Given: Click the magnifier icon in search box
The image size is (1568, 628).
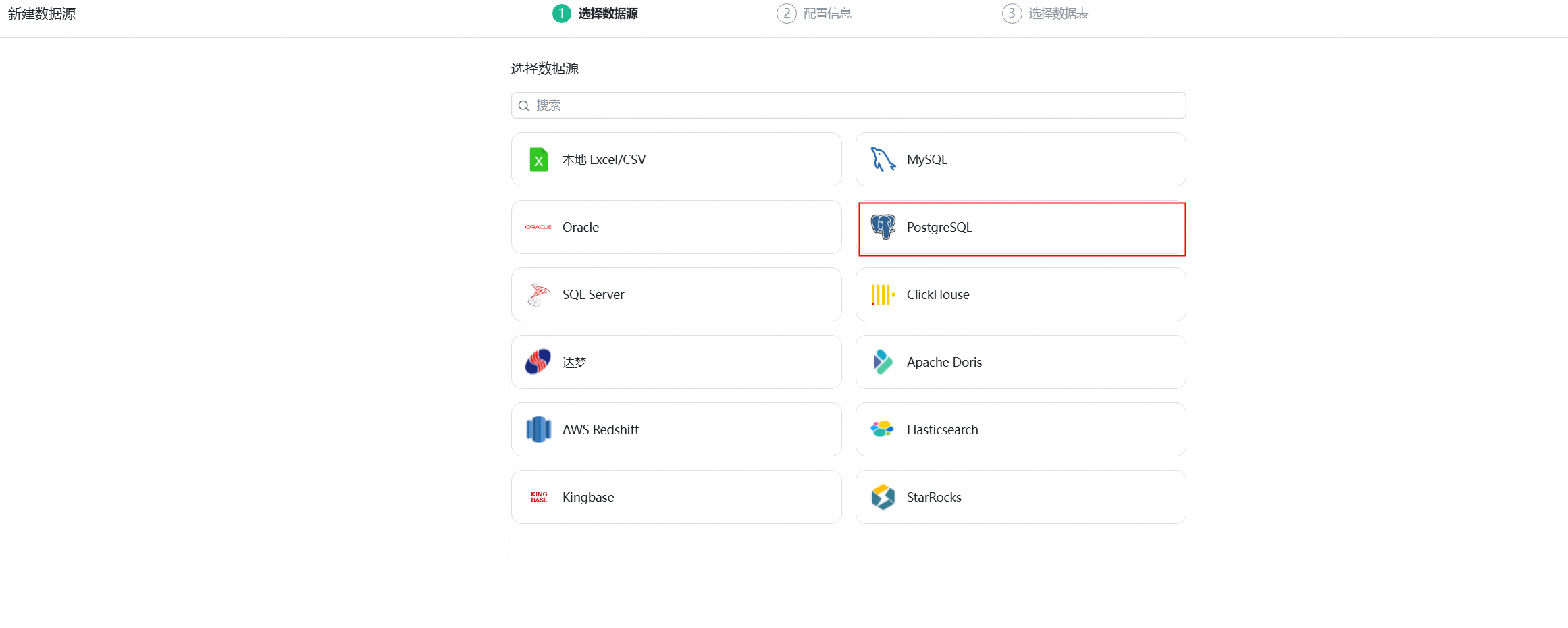Looking at the screenshot, I should tap(523, 105).
